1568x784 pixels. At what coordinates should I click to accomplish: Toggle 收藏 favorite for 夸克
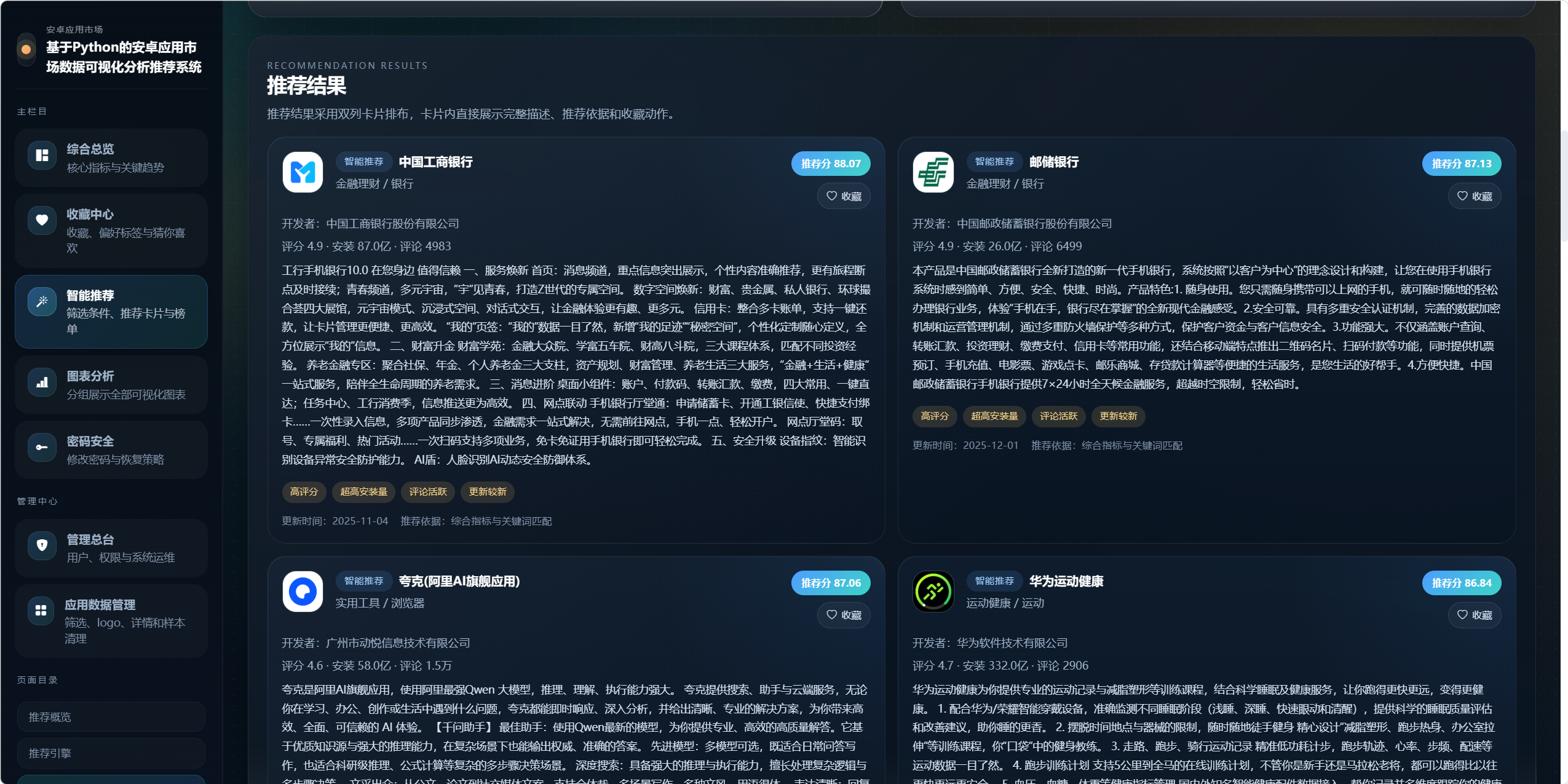(x=844, y=615)
